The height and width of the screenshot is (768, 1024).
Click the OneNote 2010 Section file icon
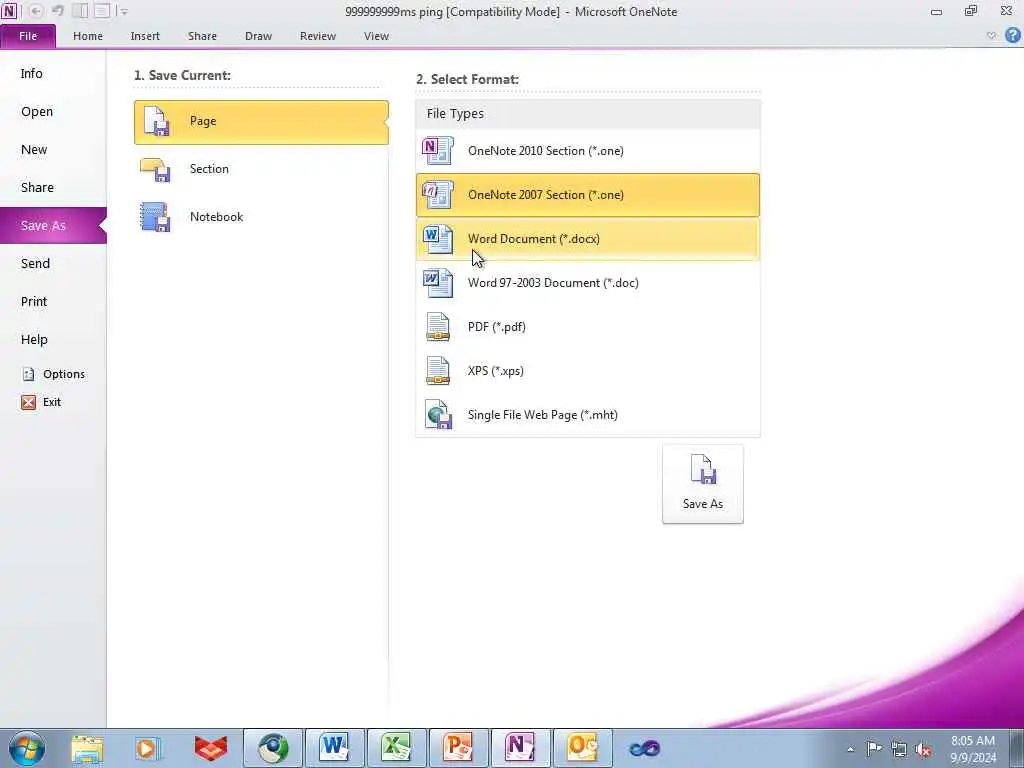pyautogui.click(x=438, y=151)
